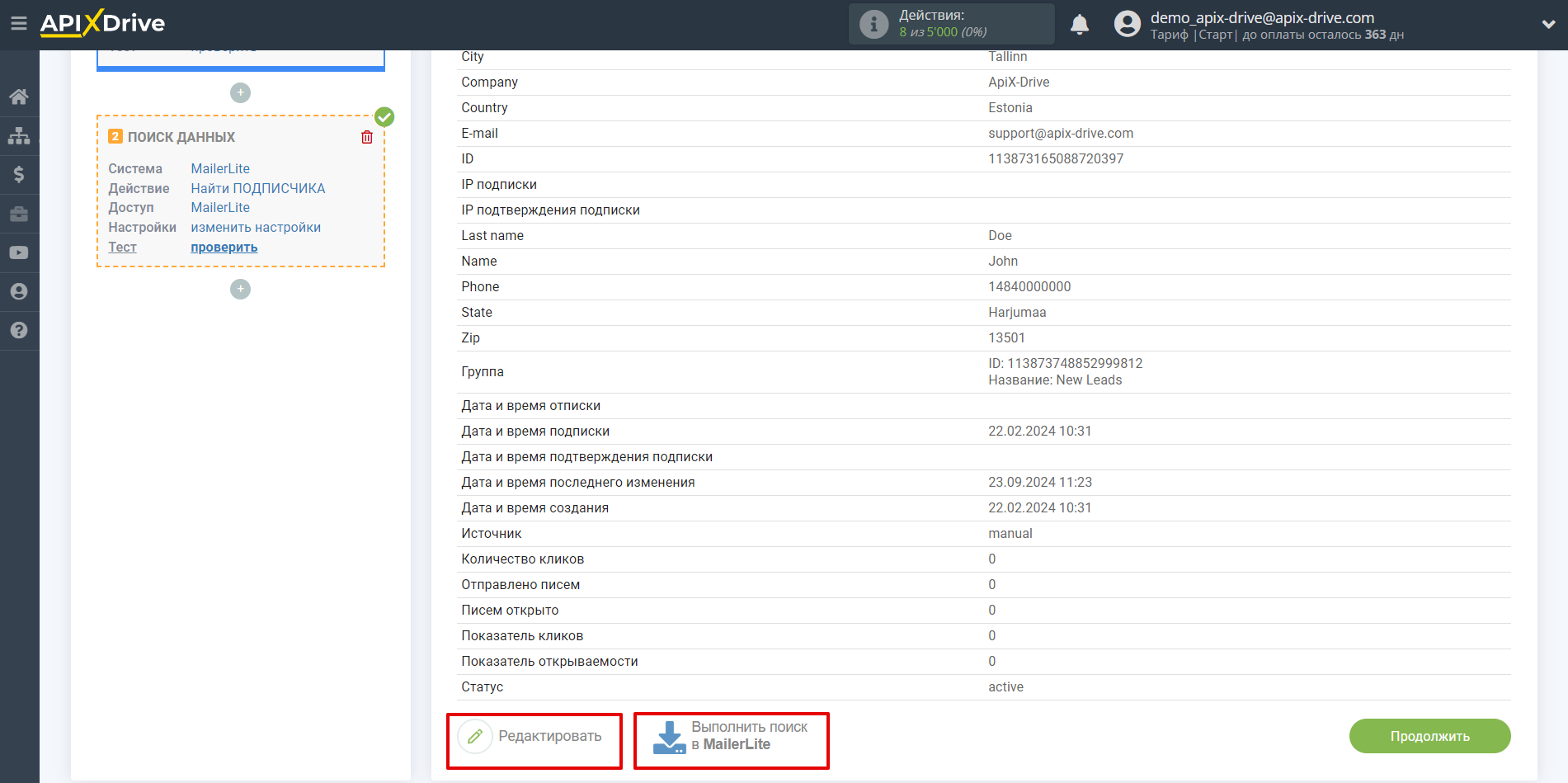Click the Показатель открываемости label

point(549,662)
